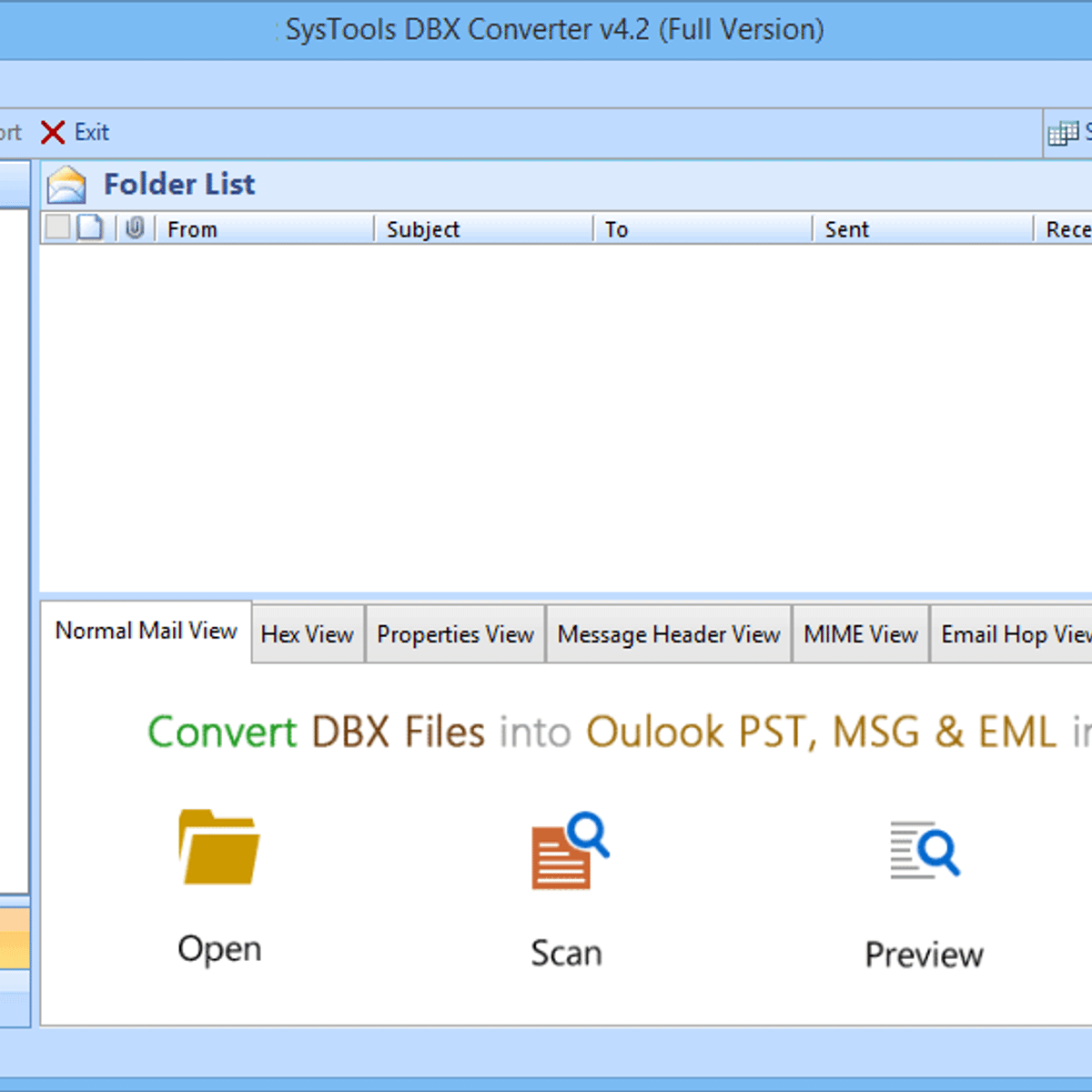Image resolution: width=1092 pixels, height=1092 pixels.
Task: Sort by the To column
Action: 703,229
